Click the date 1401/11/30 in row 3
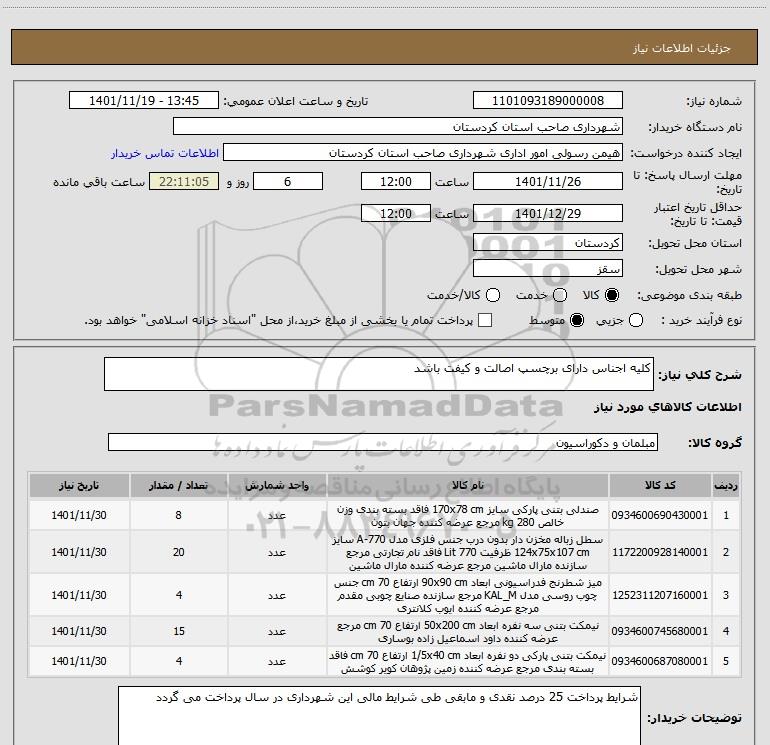 [x=79, y=595]
